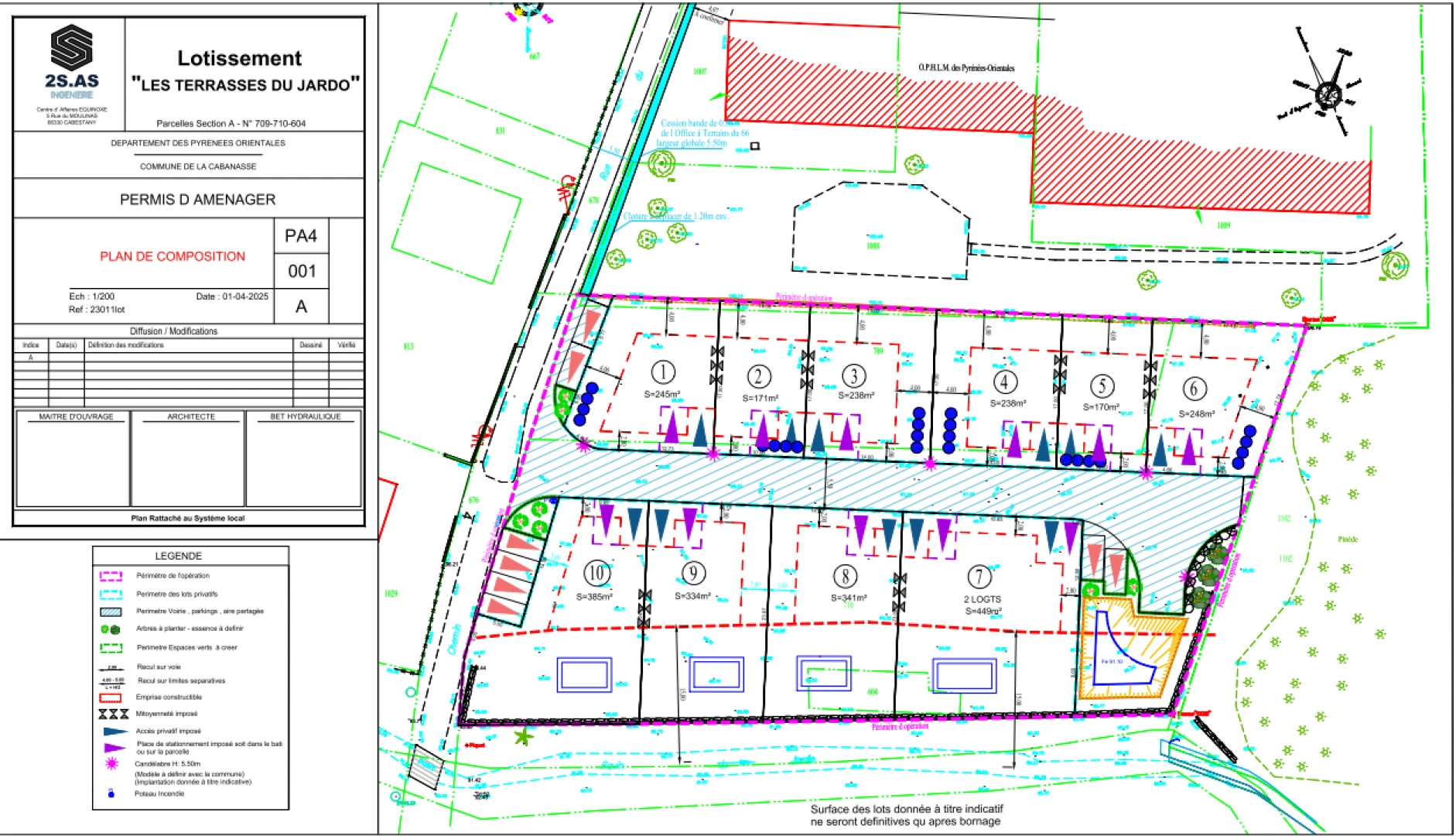Select the circled lot number 7
Image resolution: width=1456 pixels, height=836 pixels.
click(979, 577)
